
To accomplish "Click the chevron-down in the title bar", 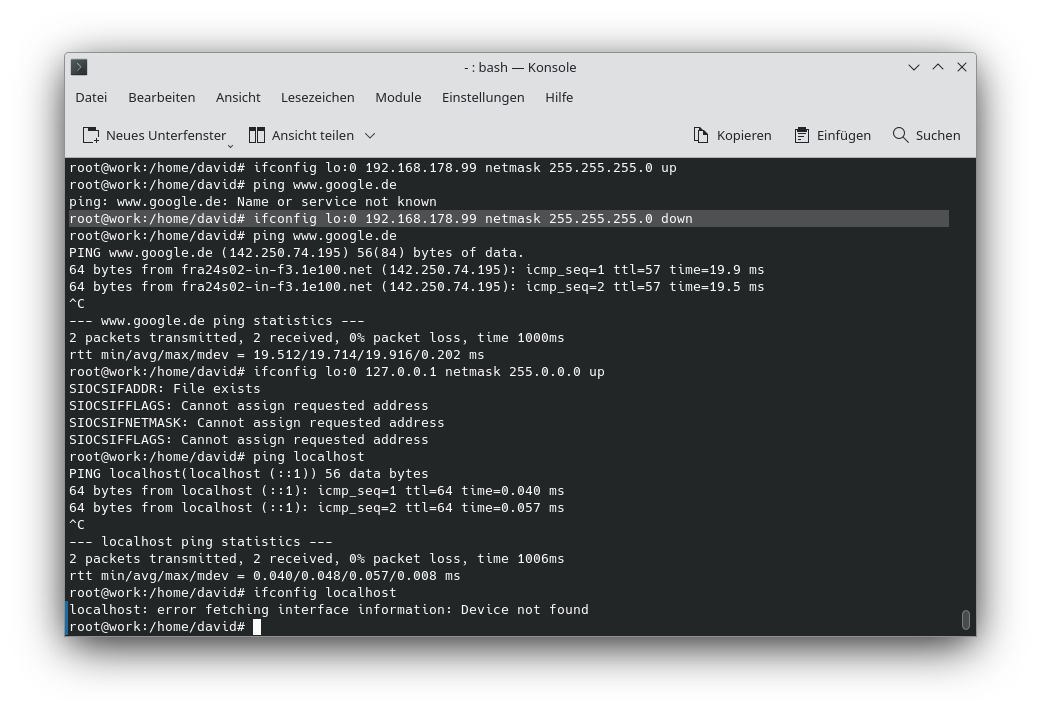I will point(913,67).
